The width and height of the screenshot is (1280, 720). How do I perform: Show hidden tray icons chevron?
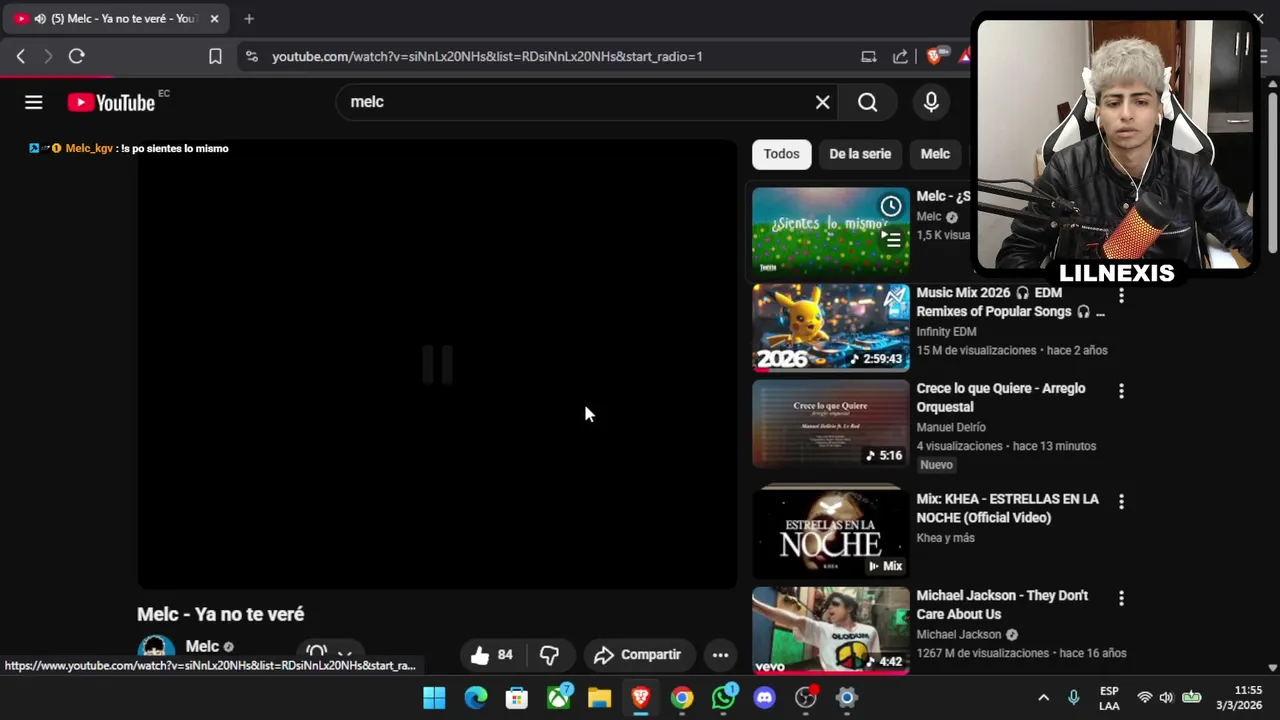tap(1043, 697)
